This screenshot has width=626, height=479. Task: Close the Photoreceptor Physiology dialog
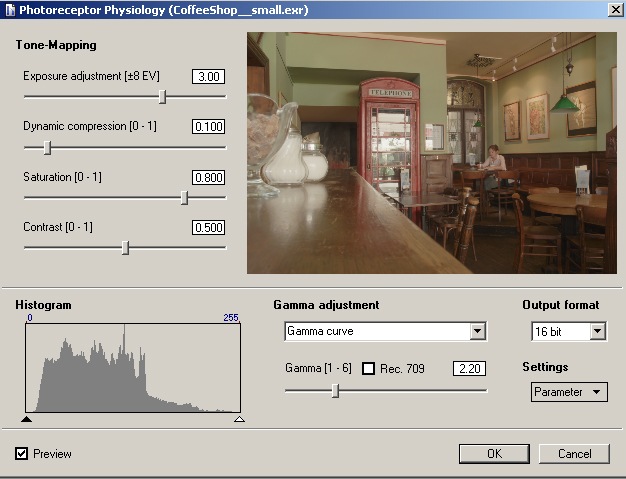tap(612, 9)
